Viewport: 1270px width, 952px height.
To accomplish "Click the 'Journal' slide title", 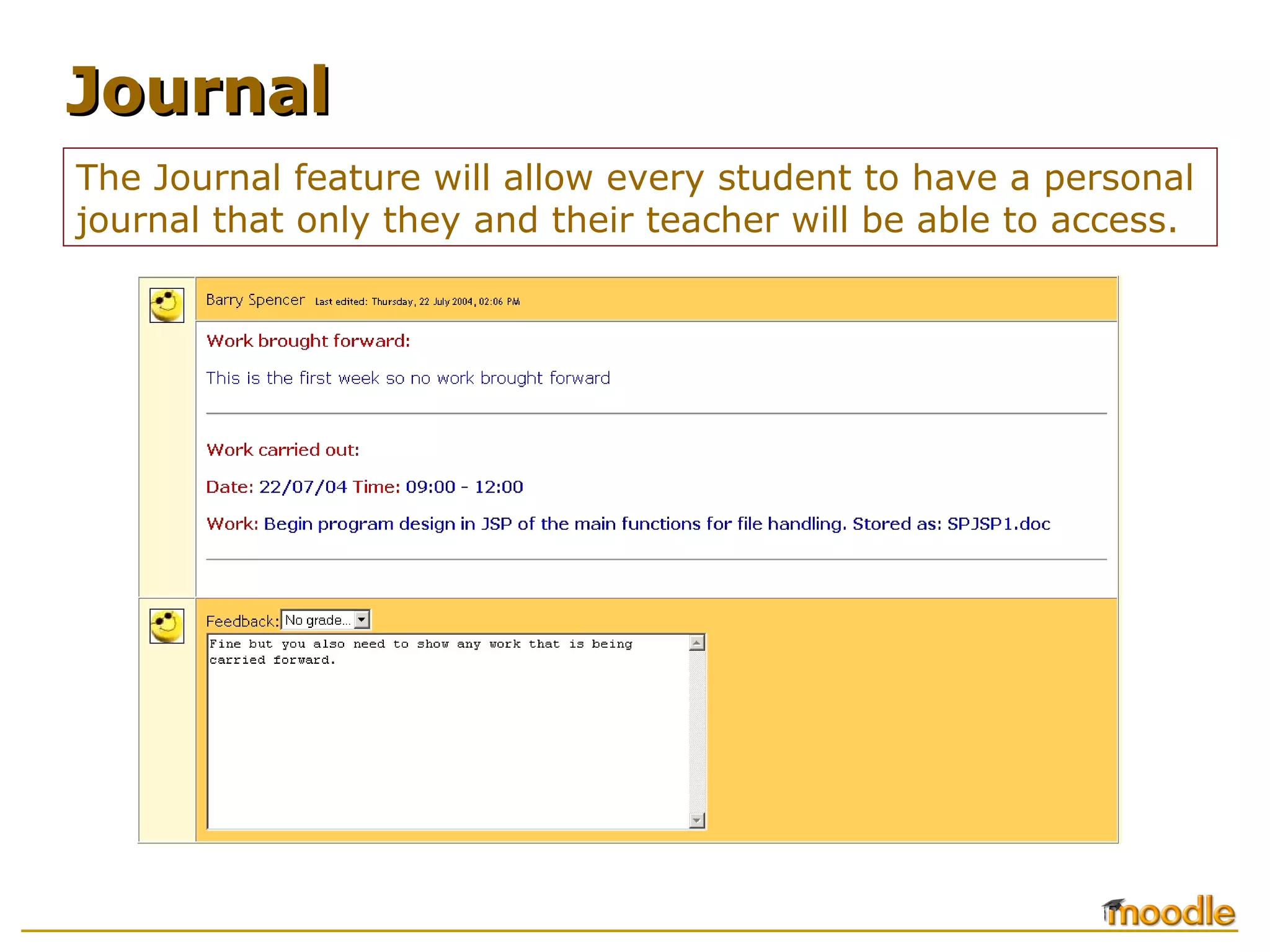I will (198, 92).
